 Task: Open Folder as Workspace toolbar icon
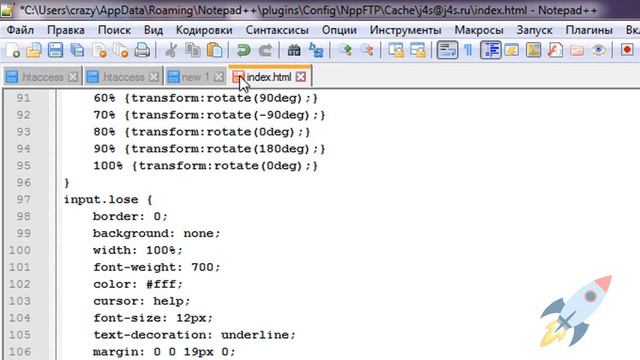point(577,50)
